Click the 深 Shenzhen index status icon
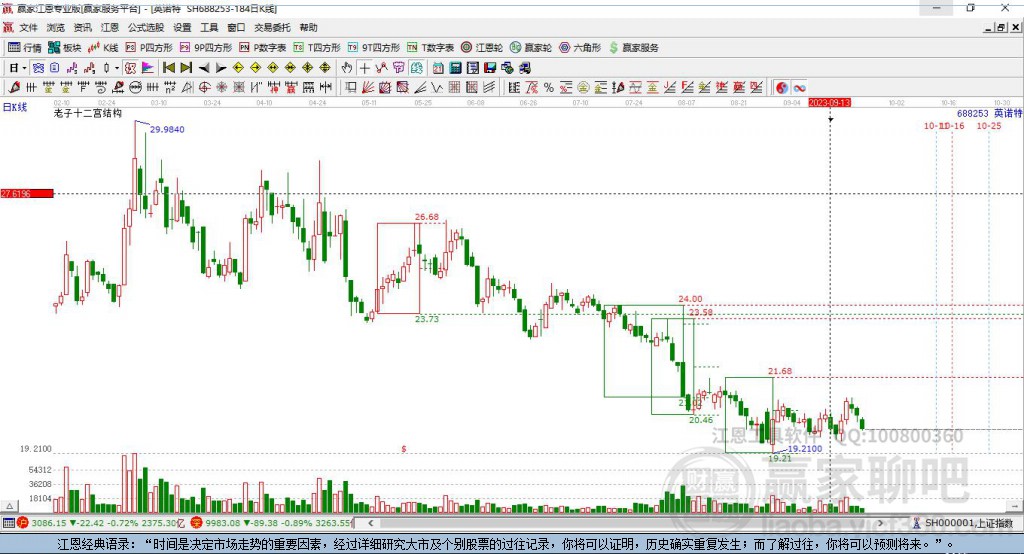This screenshot has width=1024, height=554. (196, 523)
